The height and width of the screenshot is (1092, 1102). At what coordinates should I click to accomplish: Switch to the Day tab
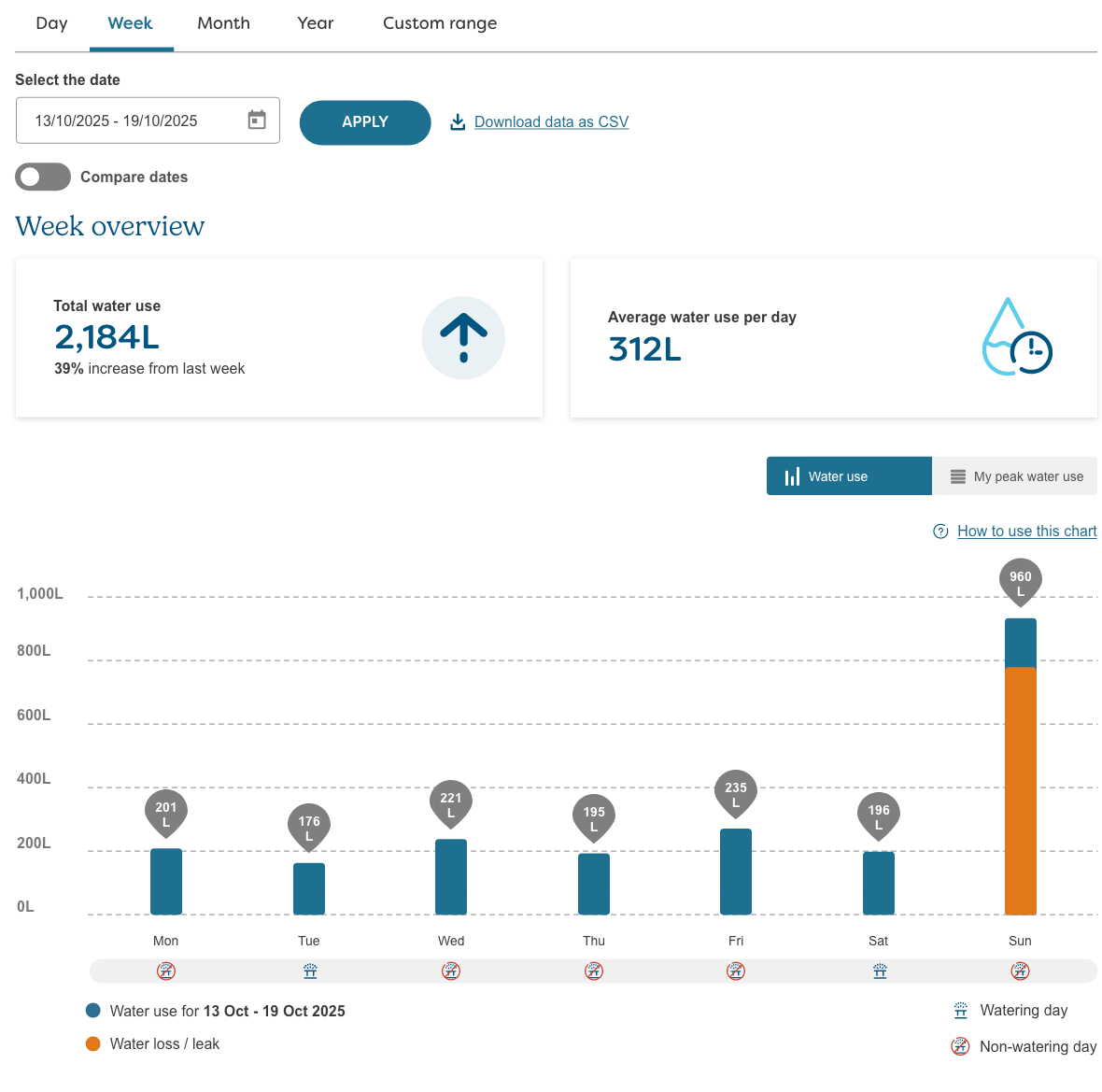pos(51,23)
